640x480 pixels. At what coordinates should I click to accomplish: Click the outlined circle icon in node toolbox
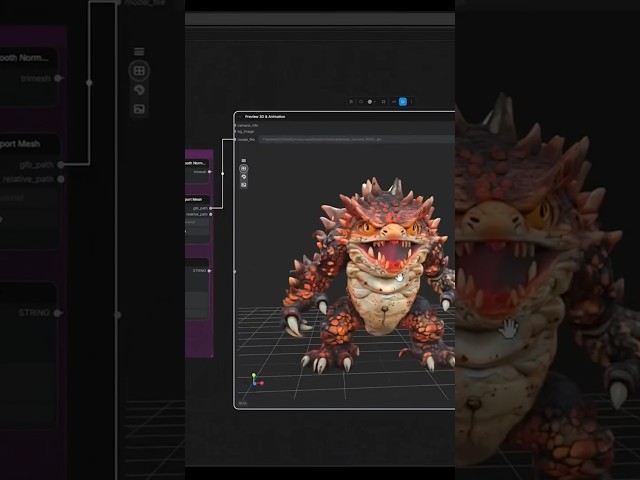(x=361, y=101)
